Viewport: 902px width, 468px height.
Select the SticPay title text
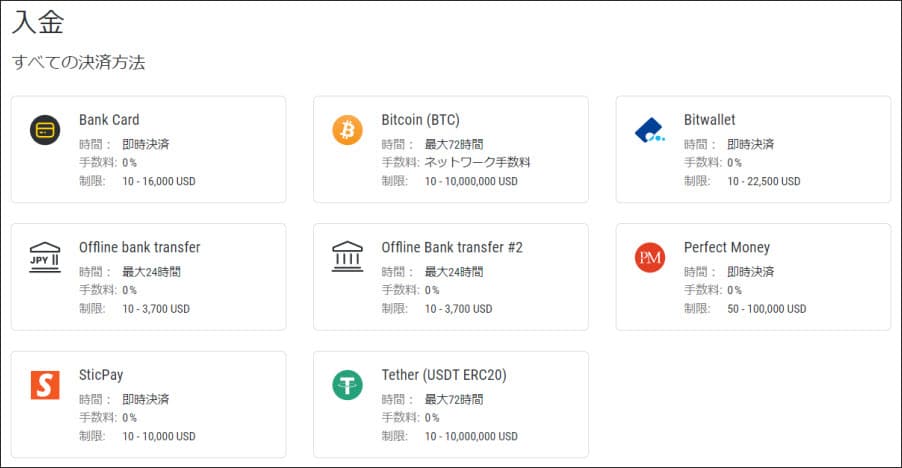tap(101, 375)
